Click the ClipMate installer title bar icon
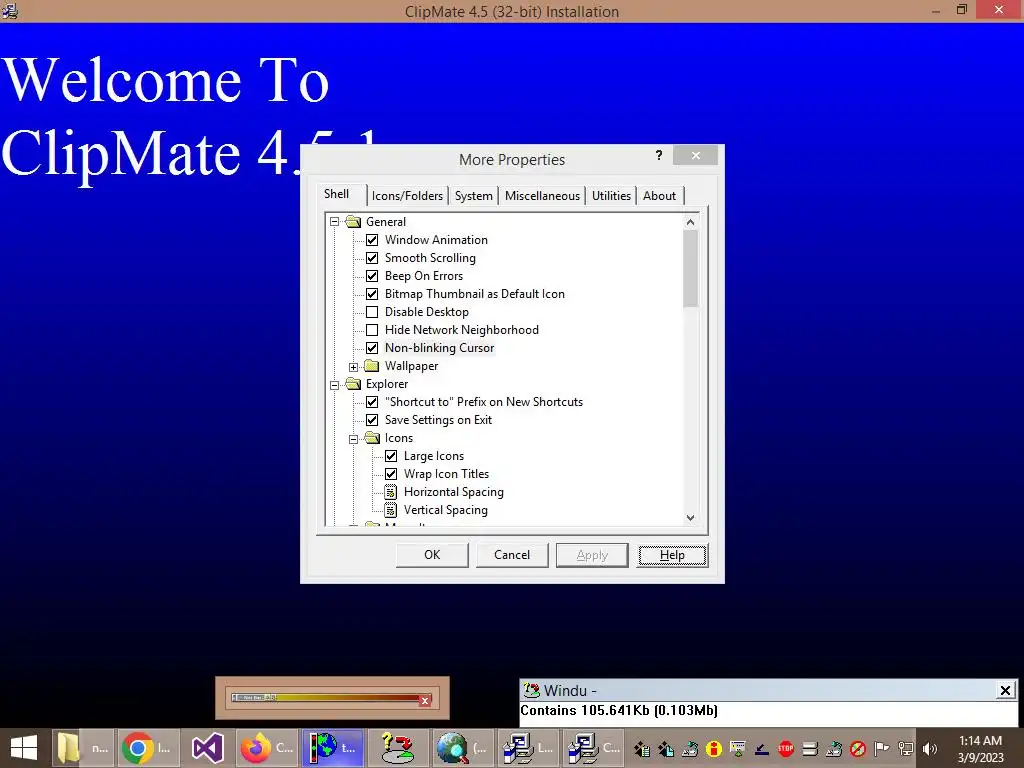Screen dimensions: 1024x768 point(9,11)
